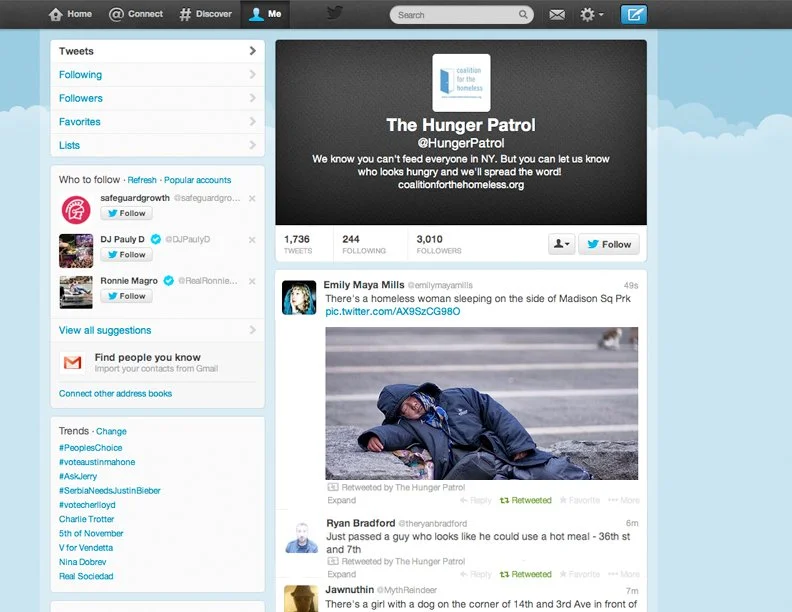
Task: Open Emily Maya Mills avatar
Action: pyautogui.click(x=299, y=297)
